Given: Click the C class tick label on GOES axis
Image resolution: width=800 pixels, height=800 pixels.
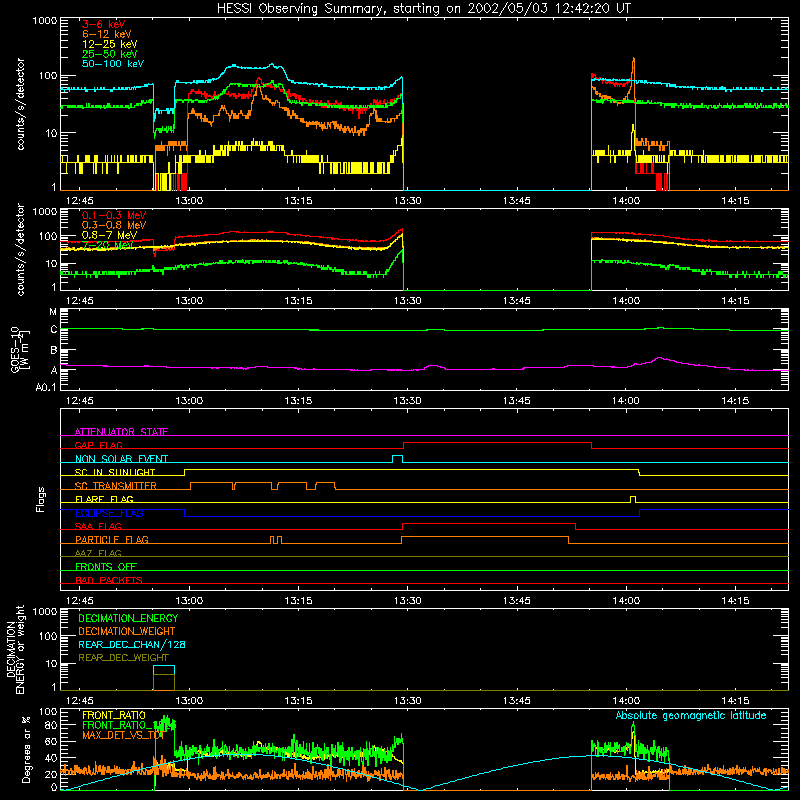Looking at the screenshot, I should point(54,330).
